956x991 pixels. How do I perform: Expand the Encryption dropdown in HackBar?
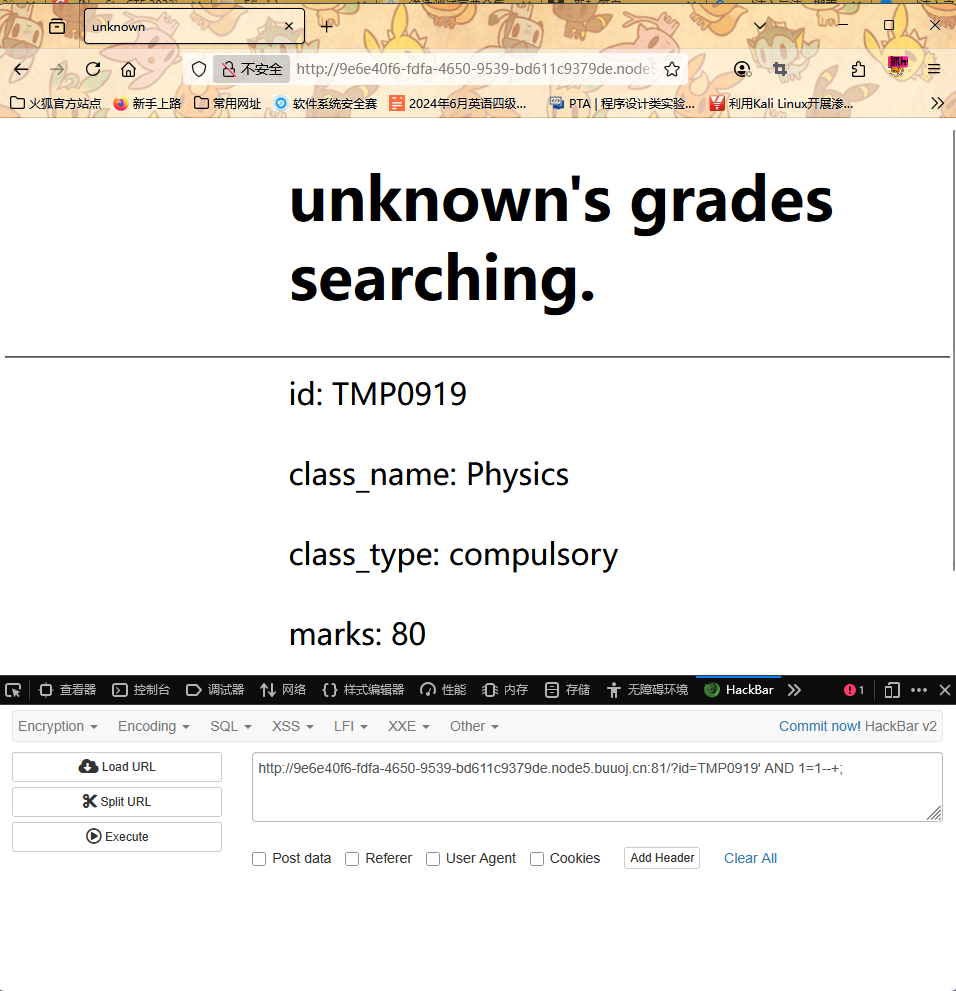click(x=58, y=726)
